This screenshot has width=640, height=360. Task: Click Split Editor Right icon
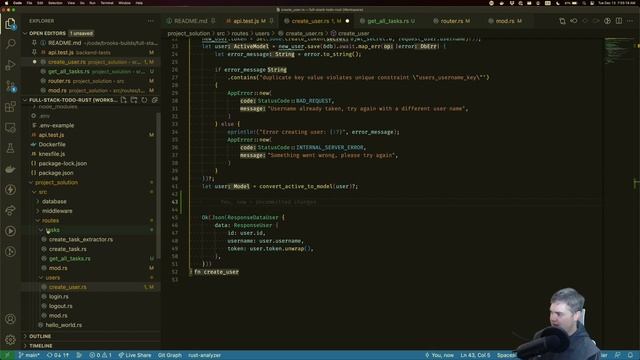pyautogui.click(x=619, y=21)
